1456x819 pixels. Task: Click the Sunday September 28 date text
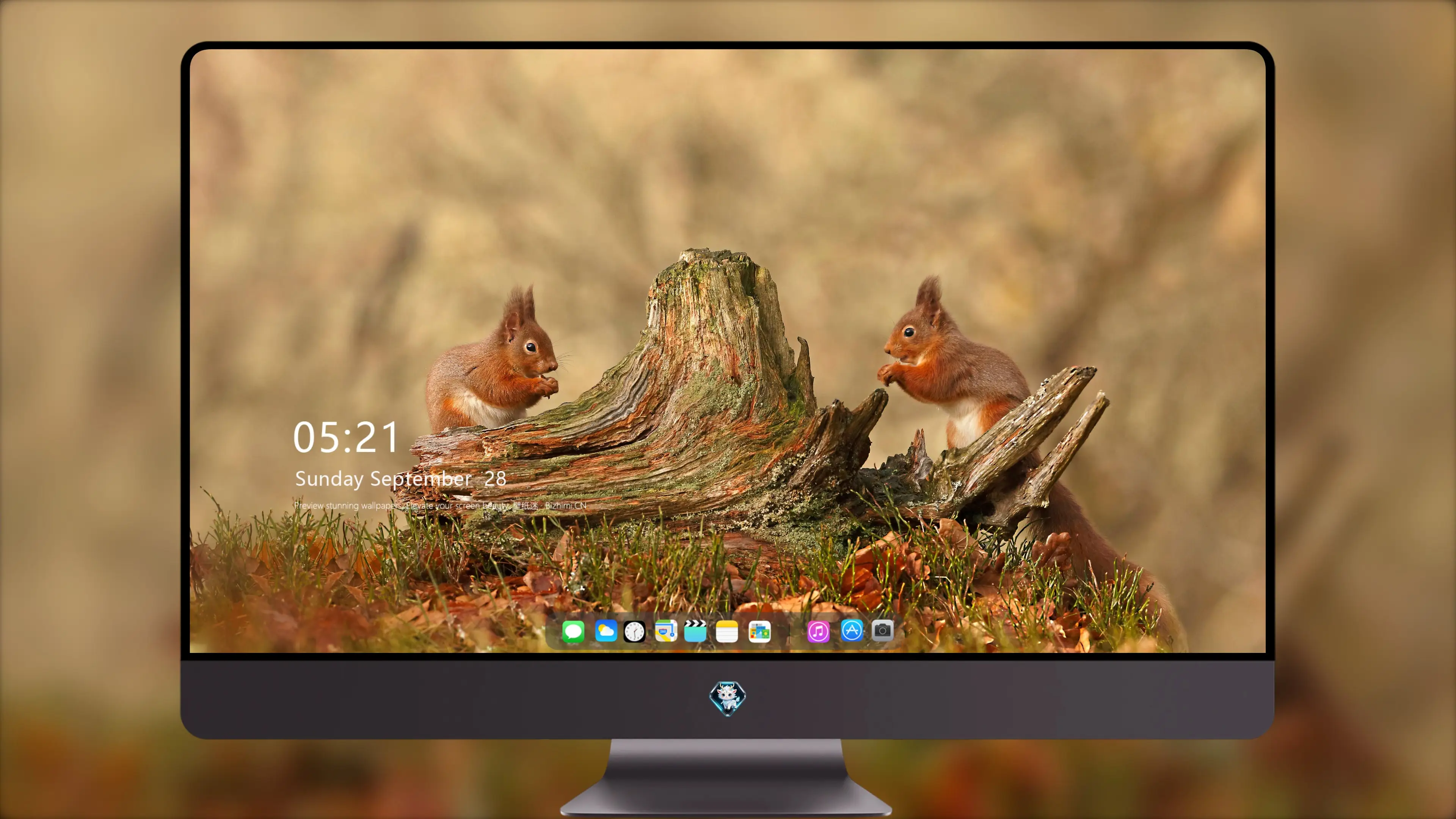[x=401, y=479]
